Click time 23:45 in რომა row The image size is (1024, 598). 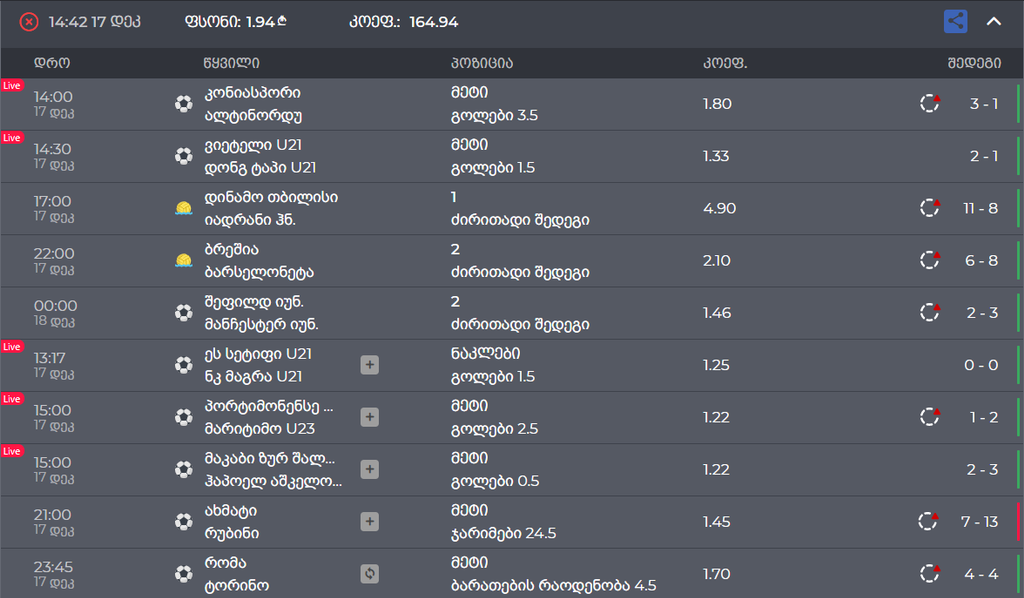(x=54, y=567)
